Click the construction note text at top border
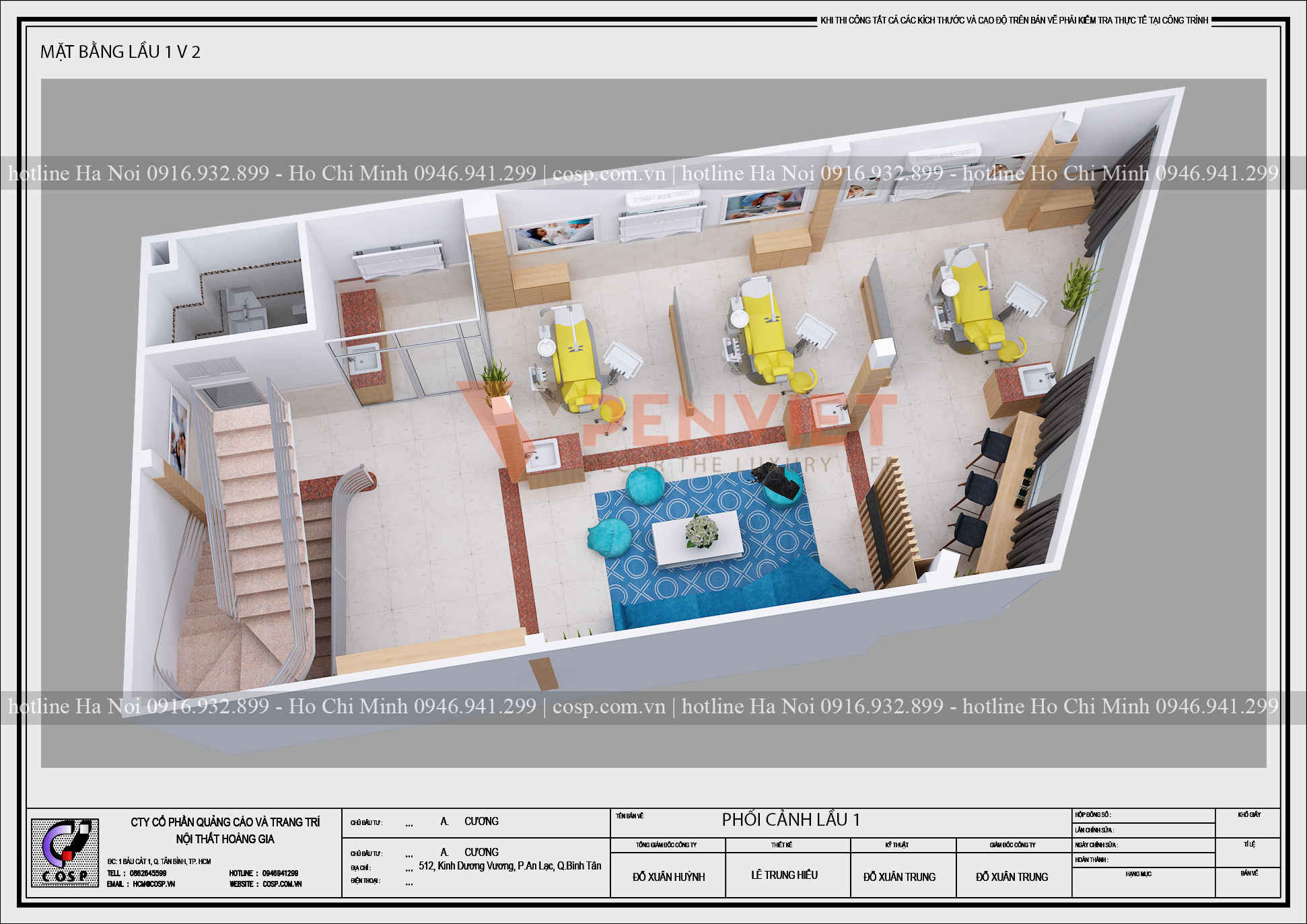 (x=1014, y=21)
